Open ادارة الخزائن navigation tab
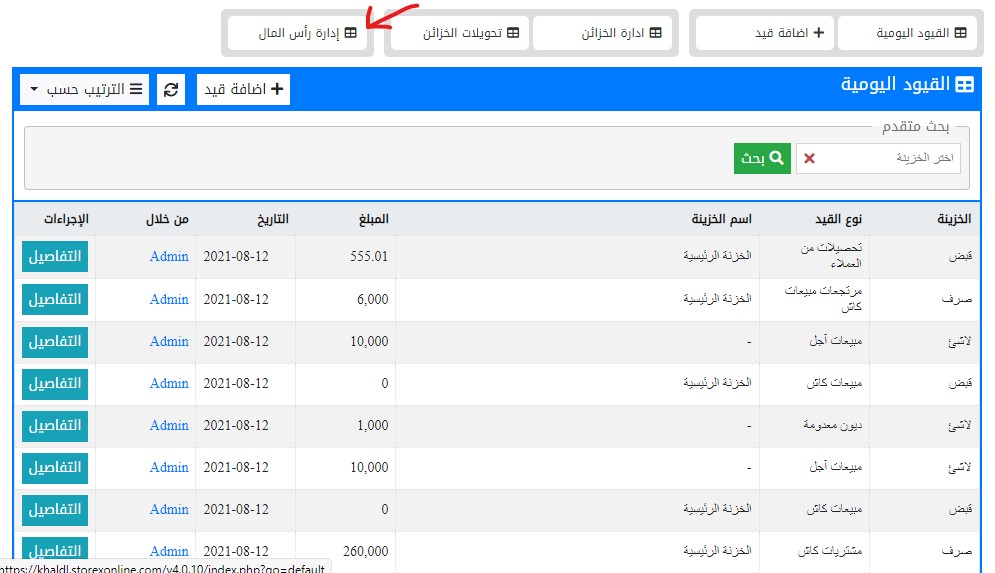 click(x=603, y=33)
